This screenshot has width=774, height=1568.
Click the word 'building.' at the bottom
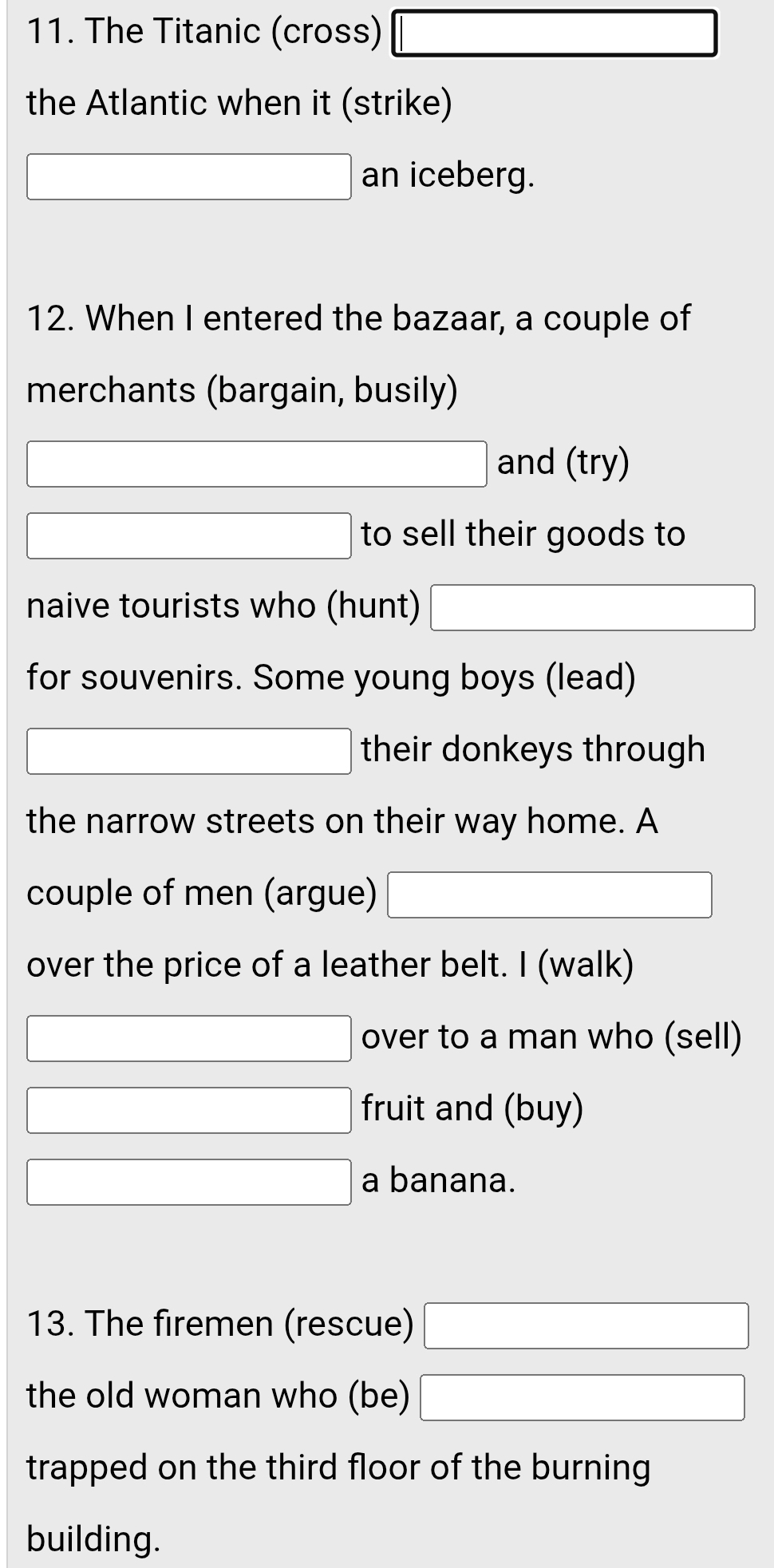coord(93,1539)
